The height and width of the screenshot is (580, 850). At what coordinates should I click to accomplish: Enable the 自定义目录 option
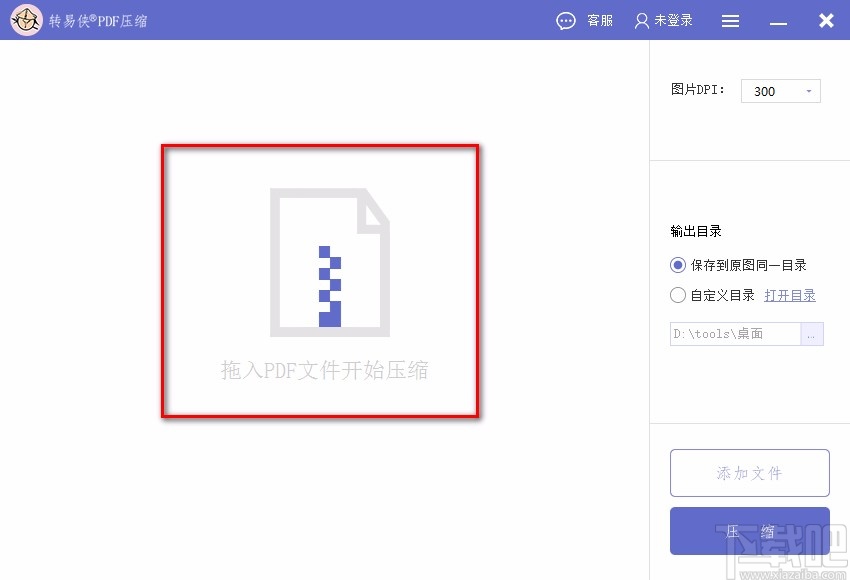pos(676,294)
